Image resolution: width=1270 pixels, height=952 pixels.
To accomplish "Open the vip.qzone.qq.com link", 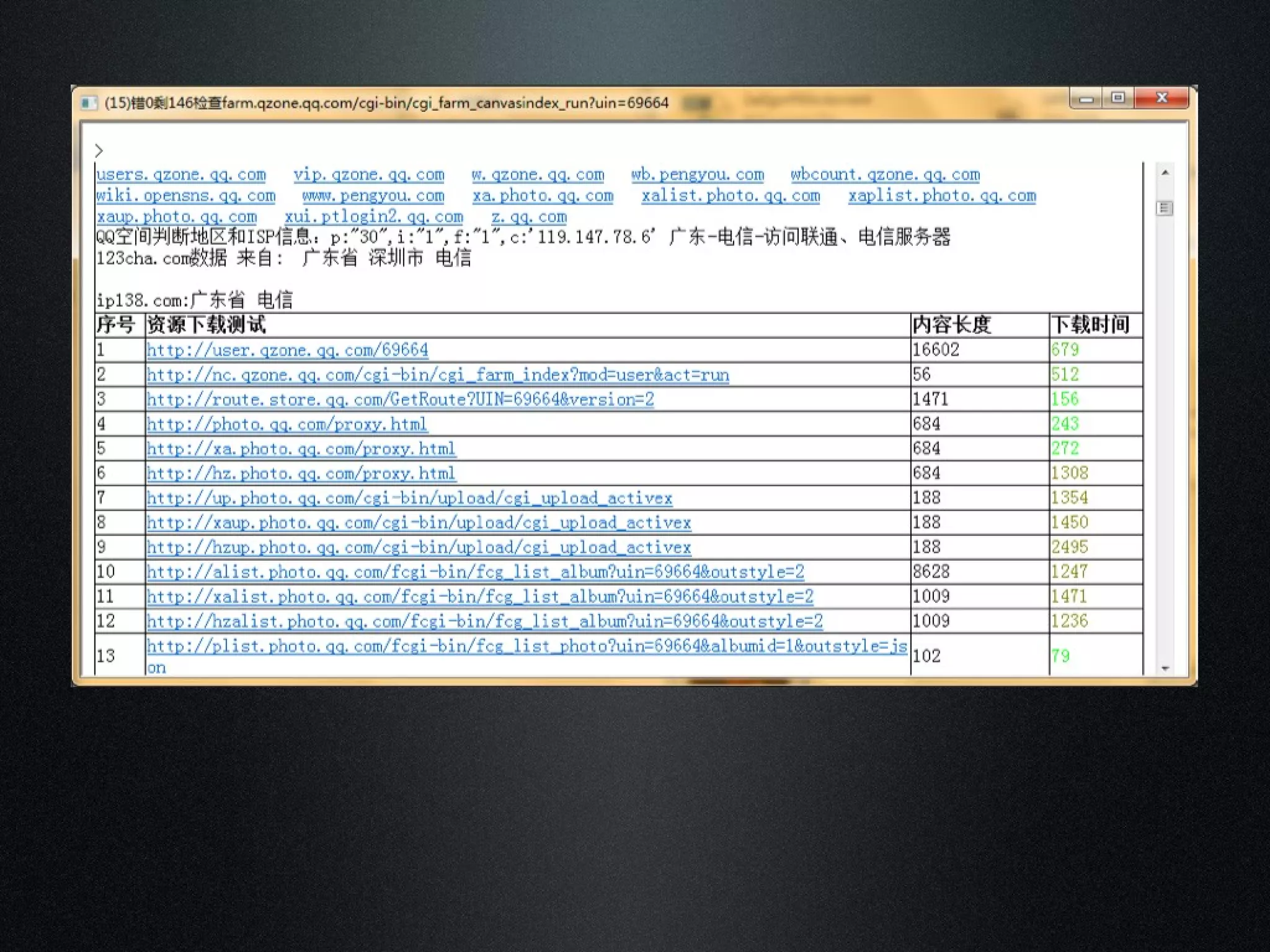I will click(369, 175).
